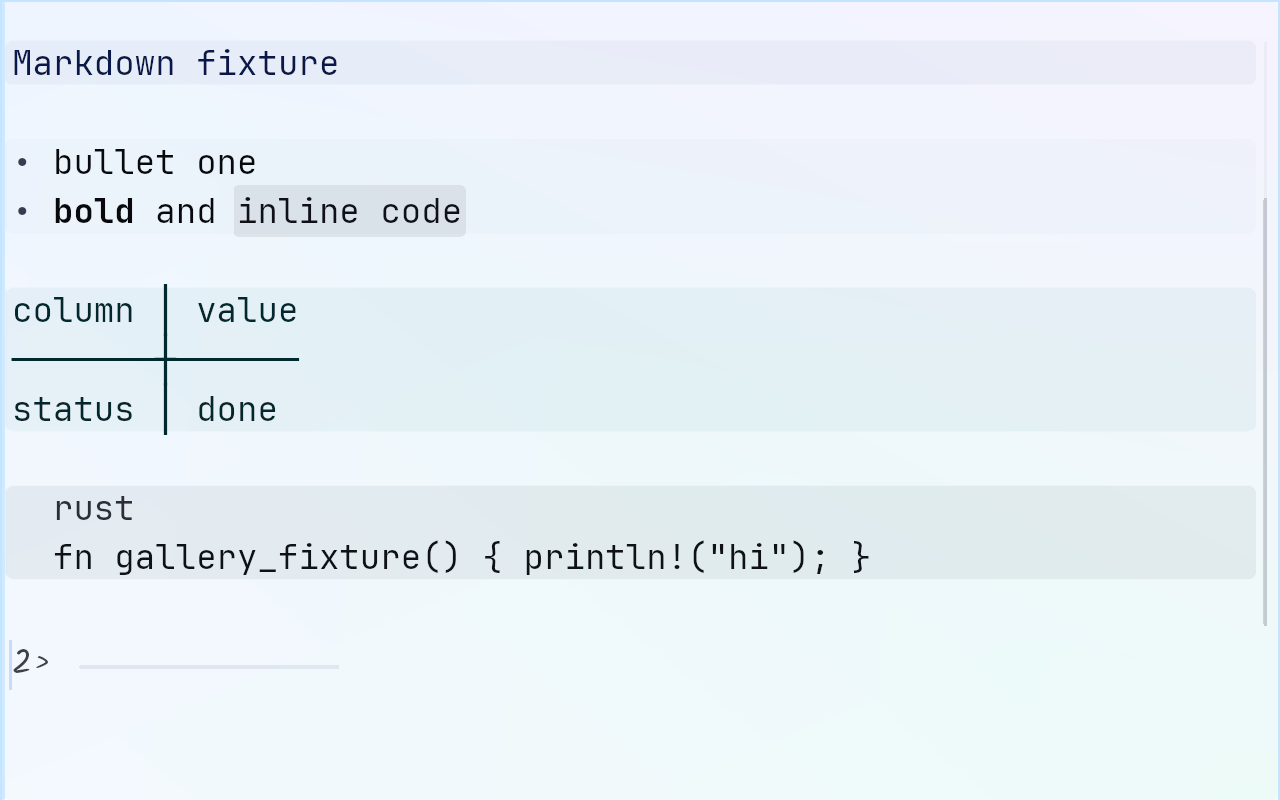Click the table's vertical column divider
1280x800 pixels.
coord(165,359)
